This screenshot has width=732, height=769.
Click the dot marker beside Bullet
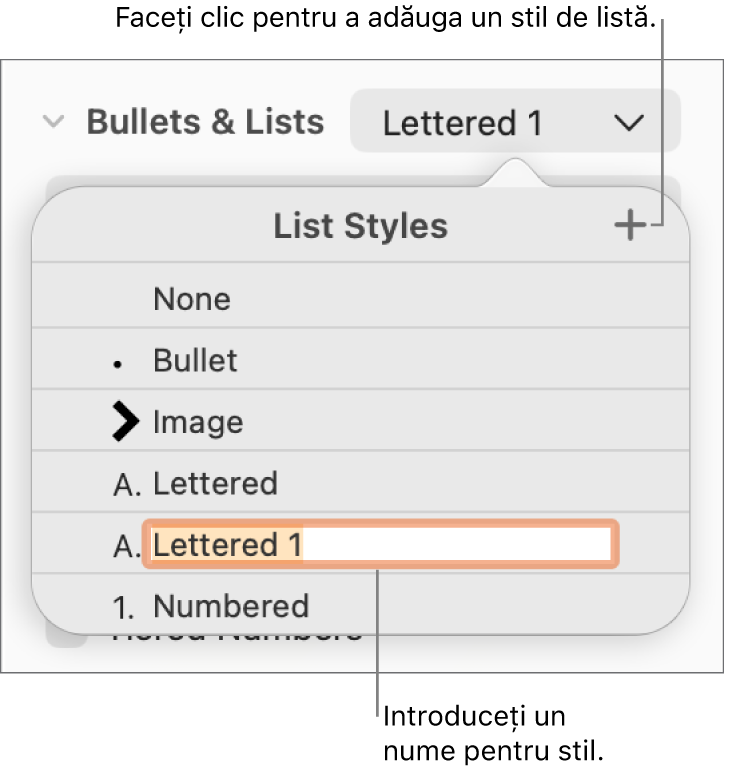point(118,365)
